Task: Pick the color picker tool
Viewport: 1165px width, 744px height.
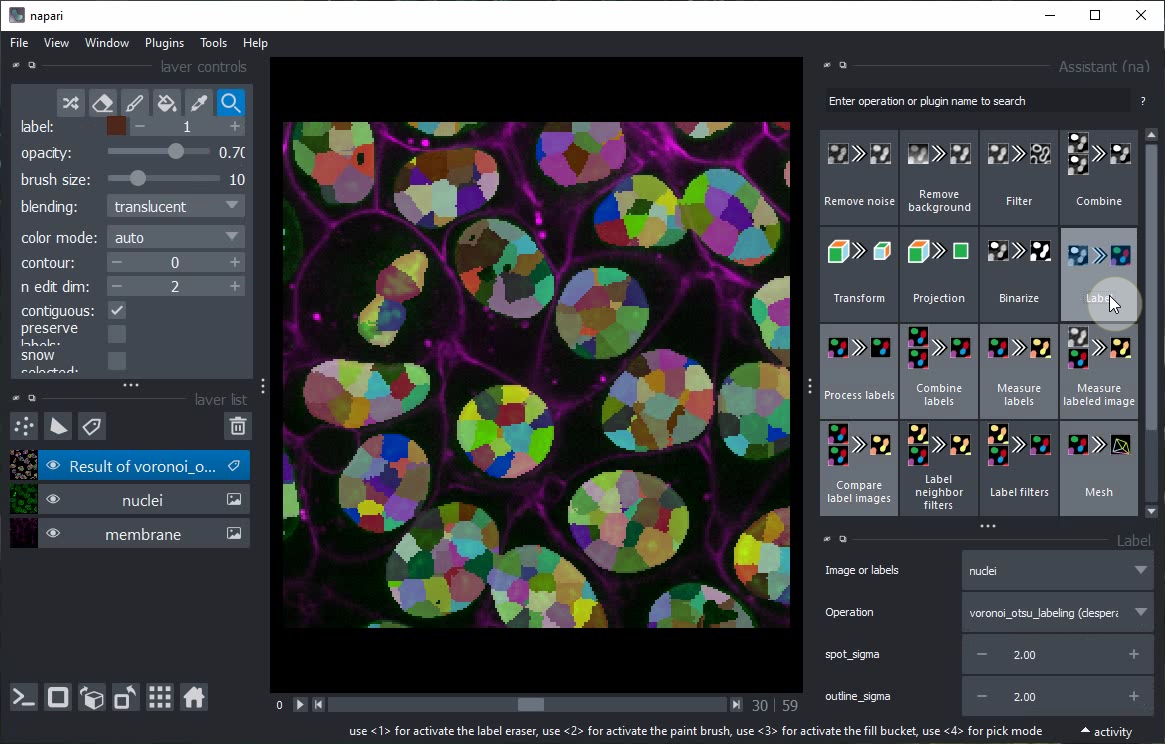Action: 199,103
